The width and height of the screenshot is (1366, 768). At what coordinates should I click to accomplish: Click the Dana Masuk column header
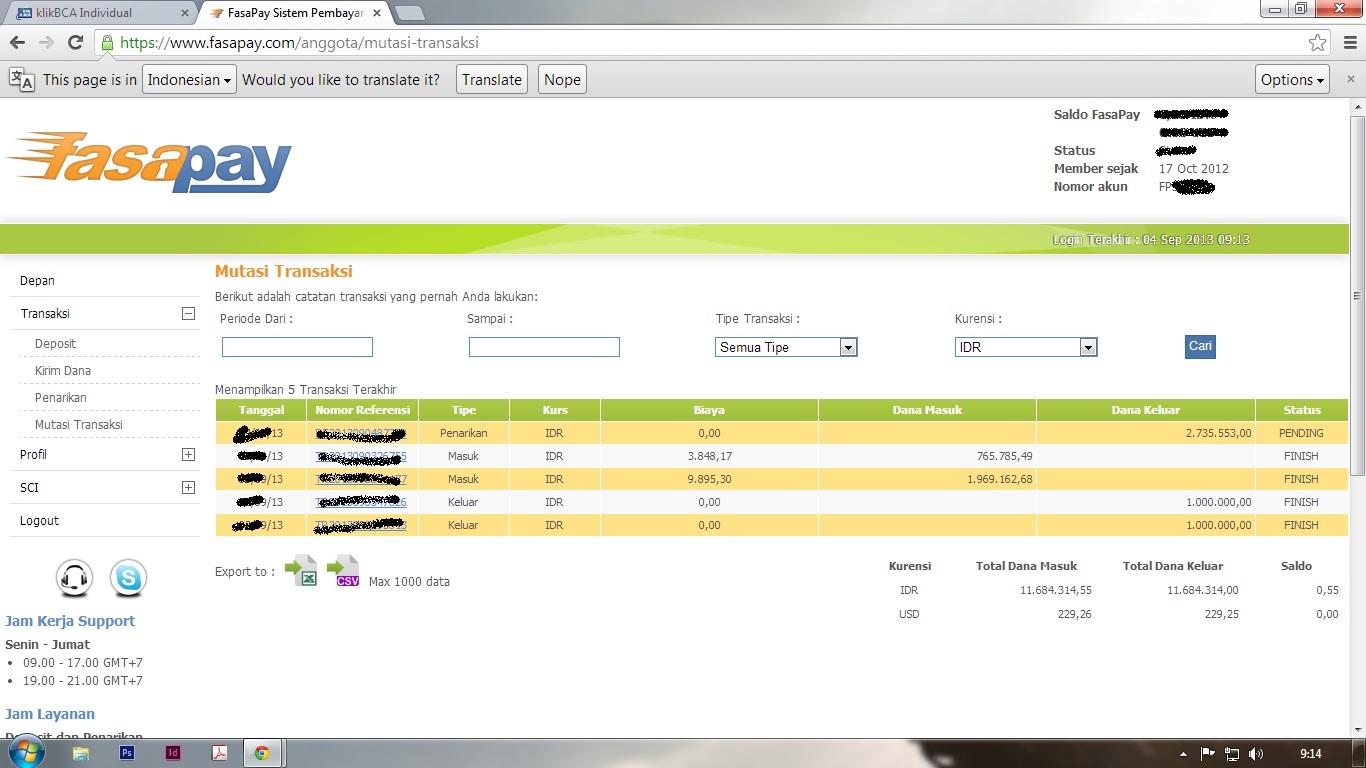point(927,410)
